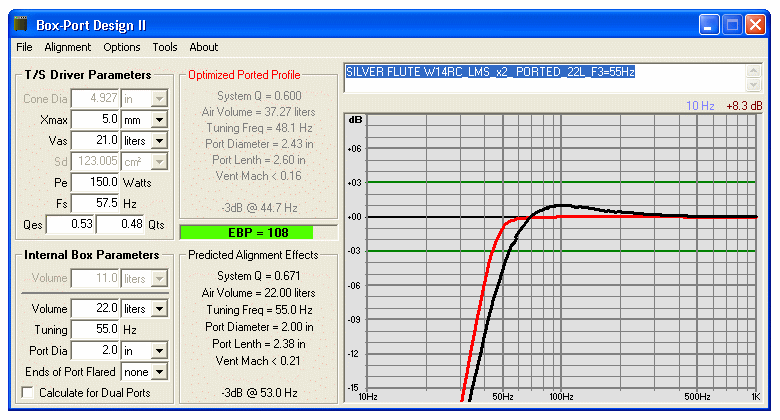Close the Box-Port Design II window
780x420 pixels.
(755, 25)
